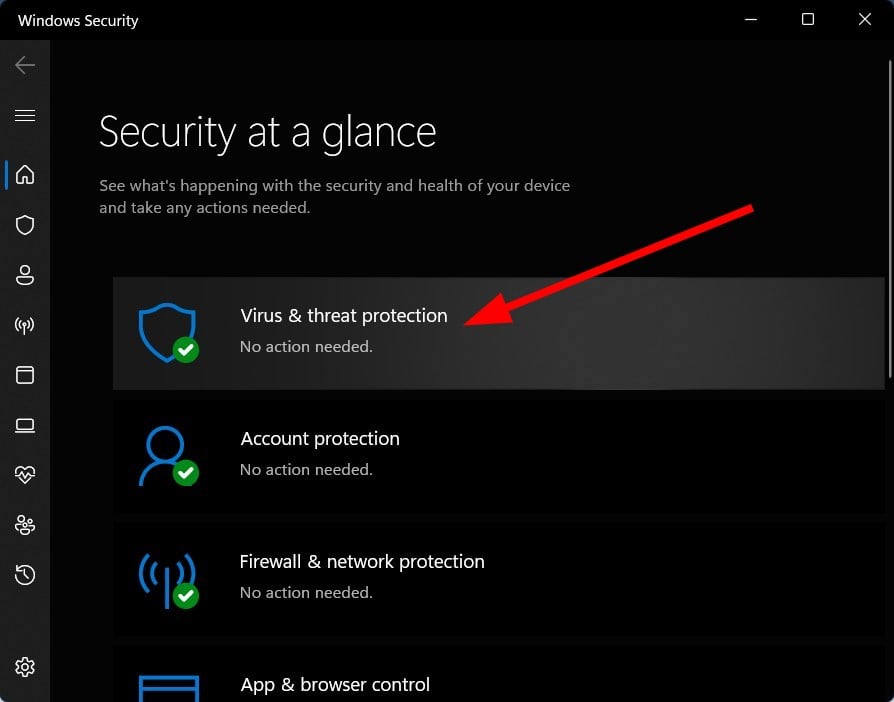Open Home in the sidebar

pos(25,175)
